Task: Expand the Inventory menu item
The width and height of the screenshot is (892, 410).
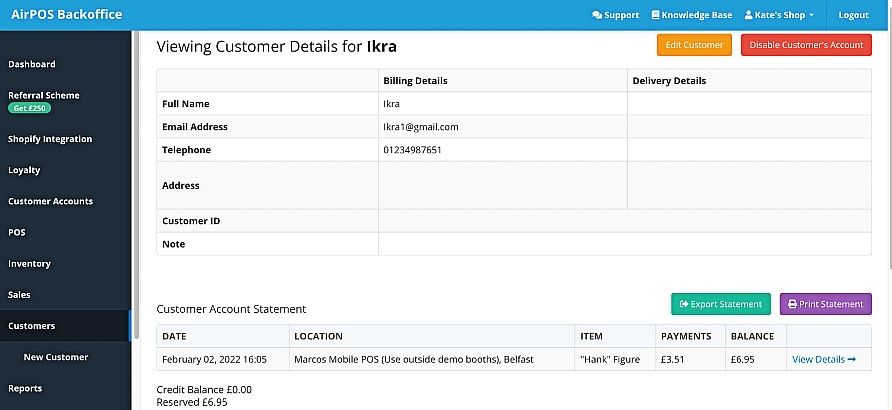Action: [x=29, y=264]
